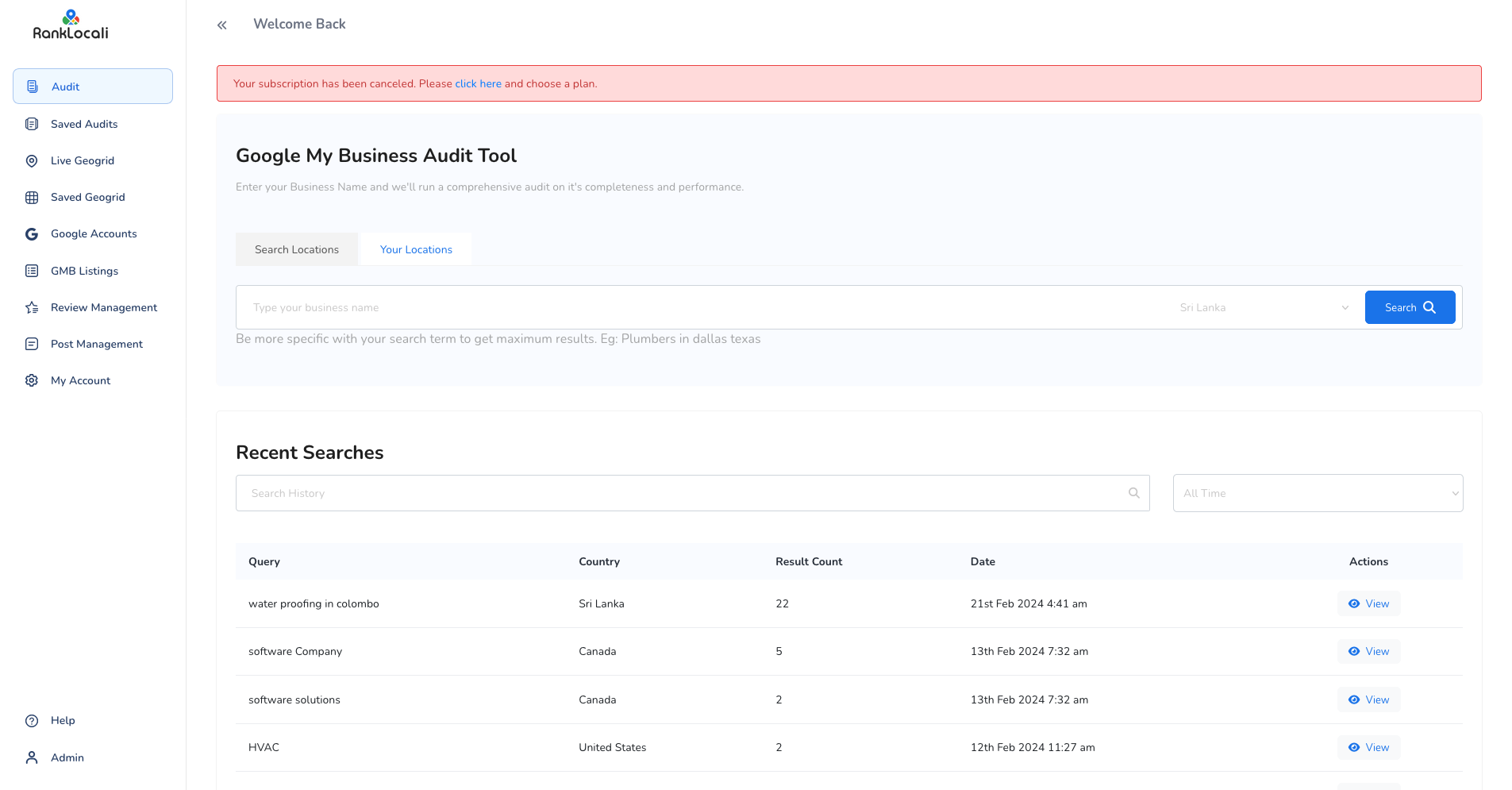Click the Live Geogrid location icon

31,160
